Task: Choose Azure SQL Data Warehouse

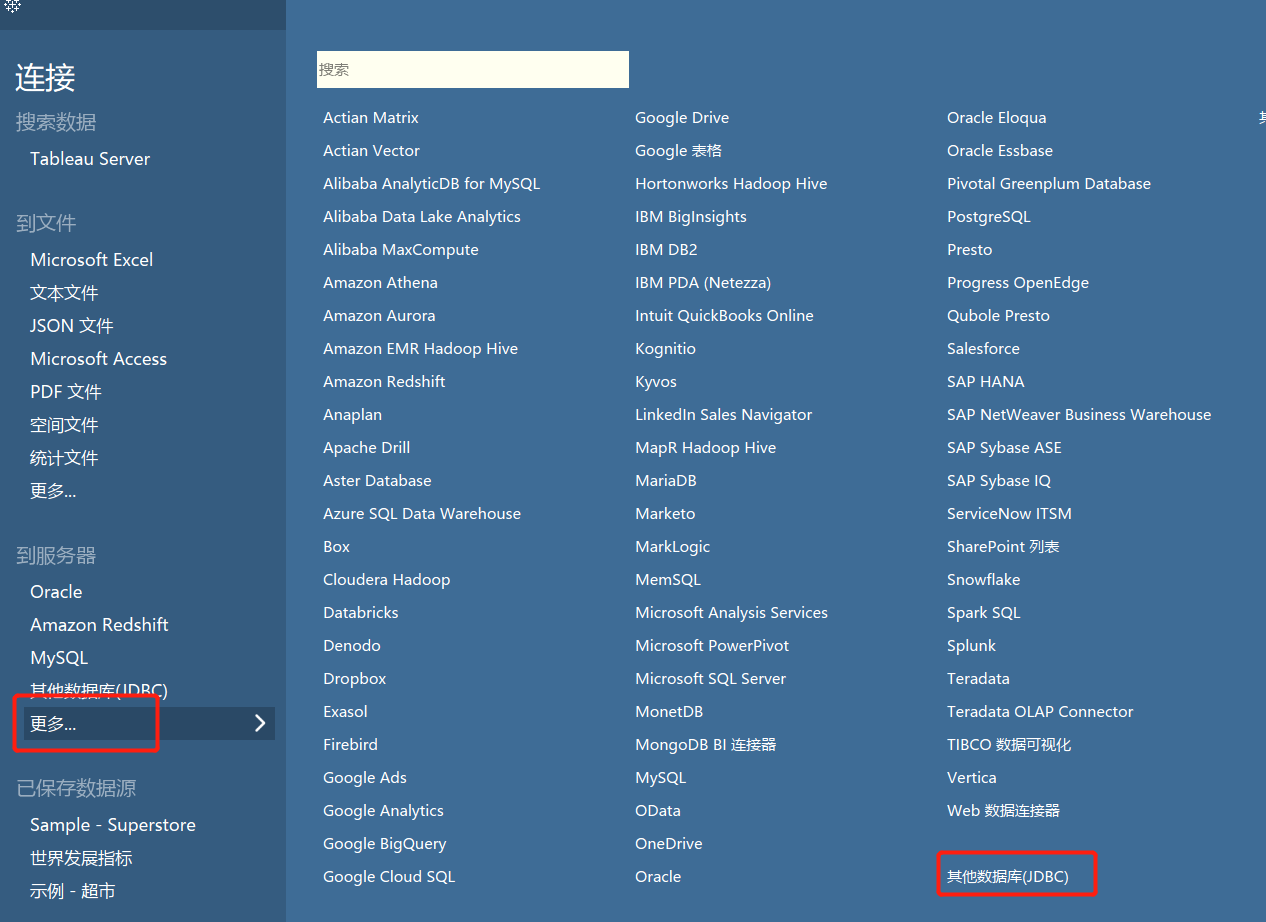Action: [422, 514]
